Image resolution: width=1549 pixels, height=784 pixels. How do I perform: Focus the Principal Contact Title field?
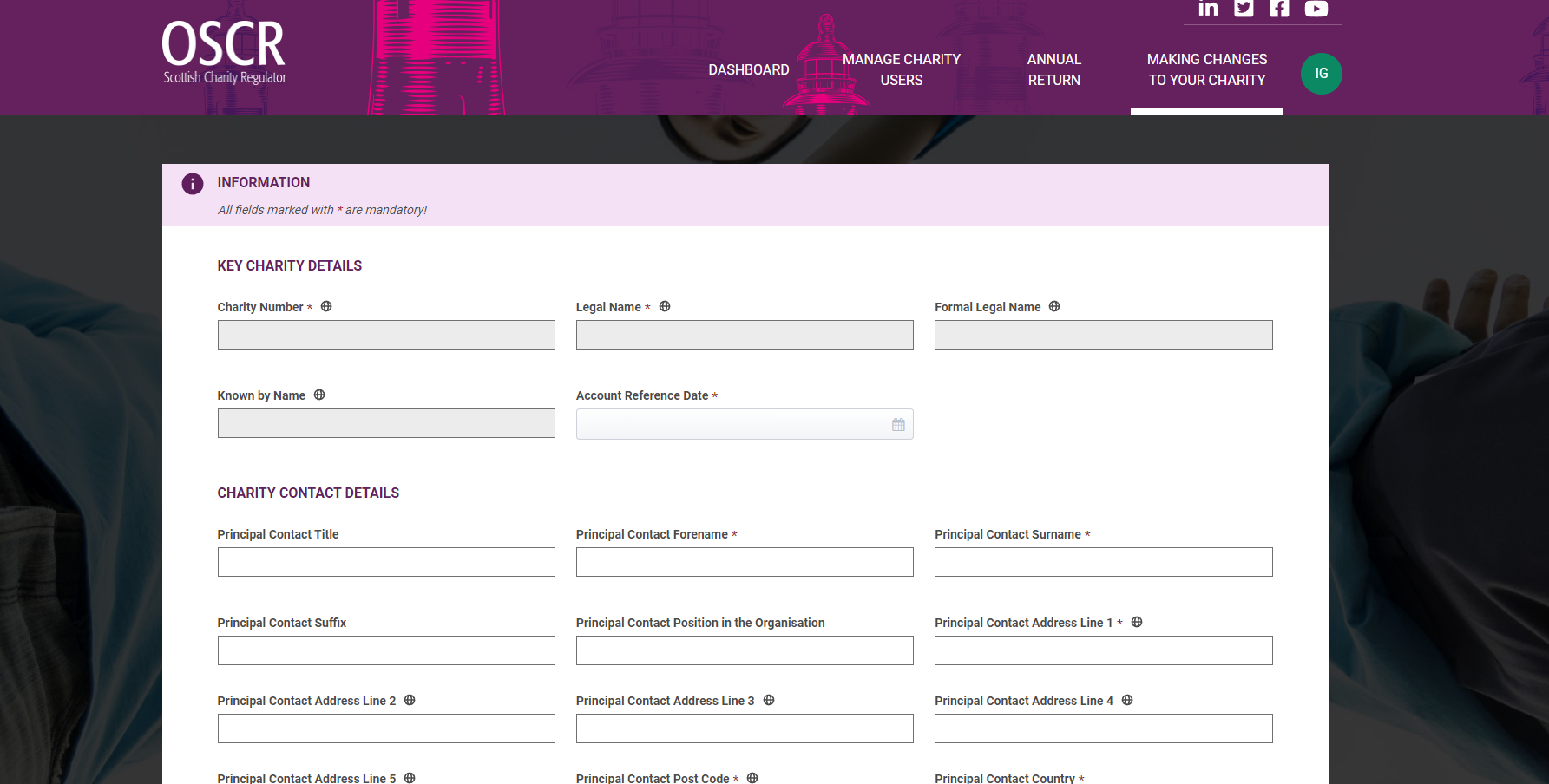[386, 562]
